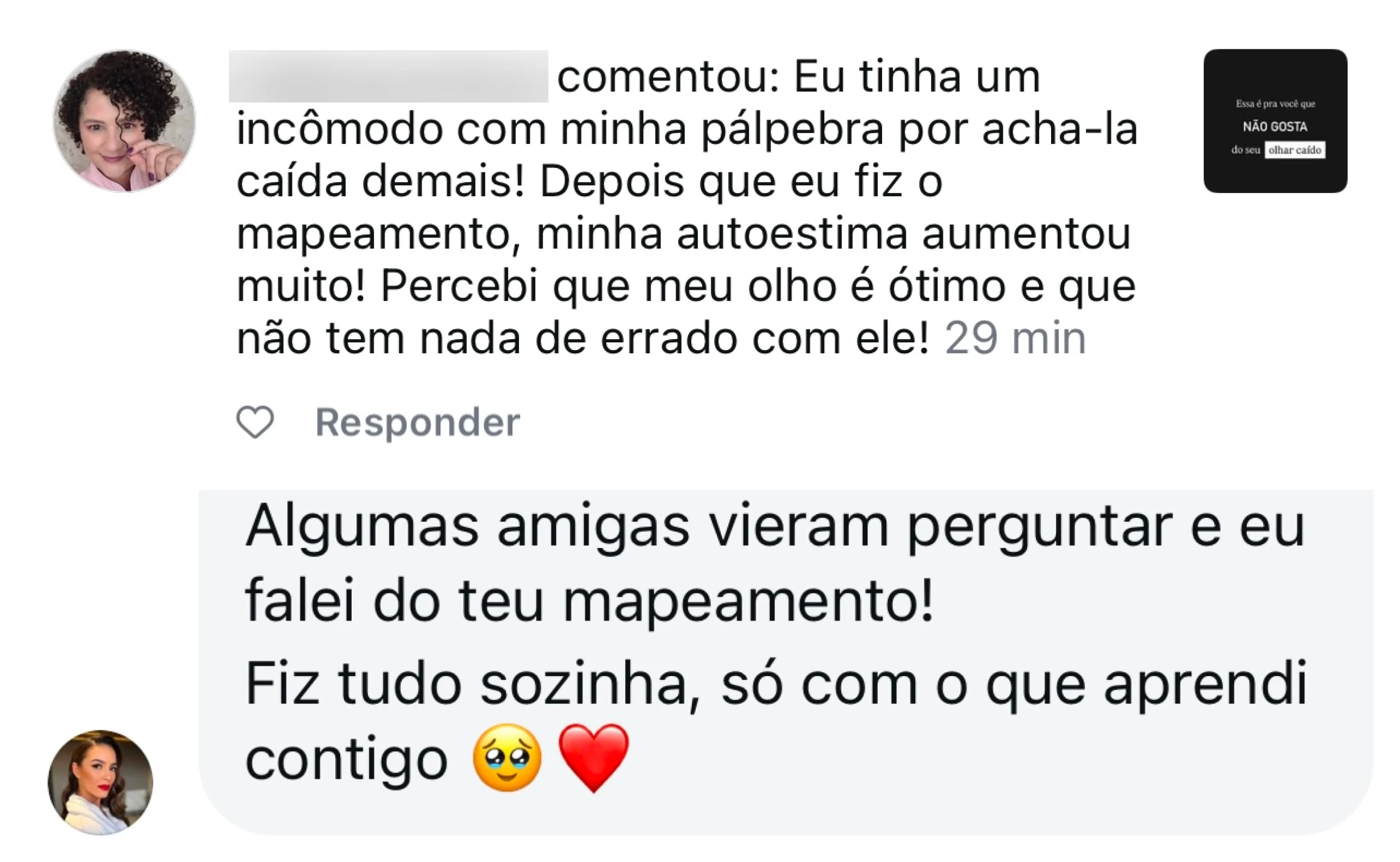
Task: Open the black post thumbnail preview
Action: (x=1275, y=121)
